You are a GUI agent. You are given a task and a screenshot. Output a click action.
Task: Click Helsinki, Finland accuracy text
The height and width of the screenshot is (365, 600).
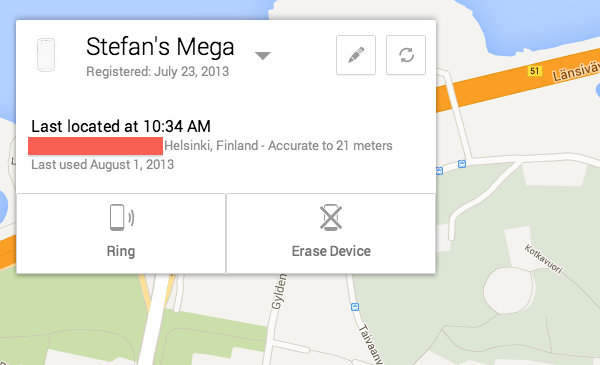[278, 146]
